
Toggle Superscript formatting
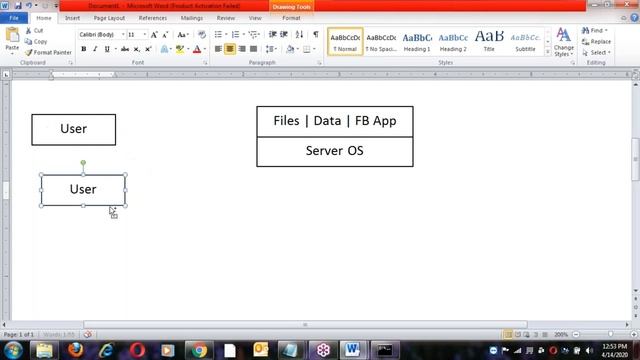148,49
